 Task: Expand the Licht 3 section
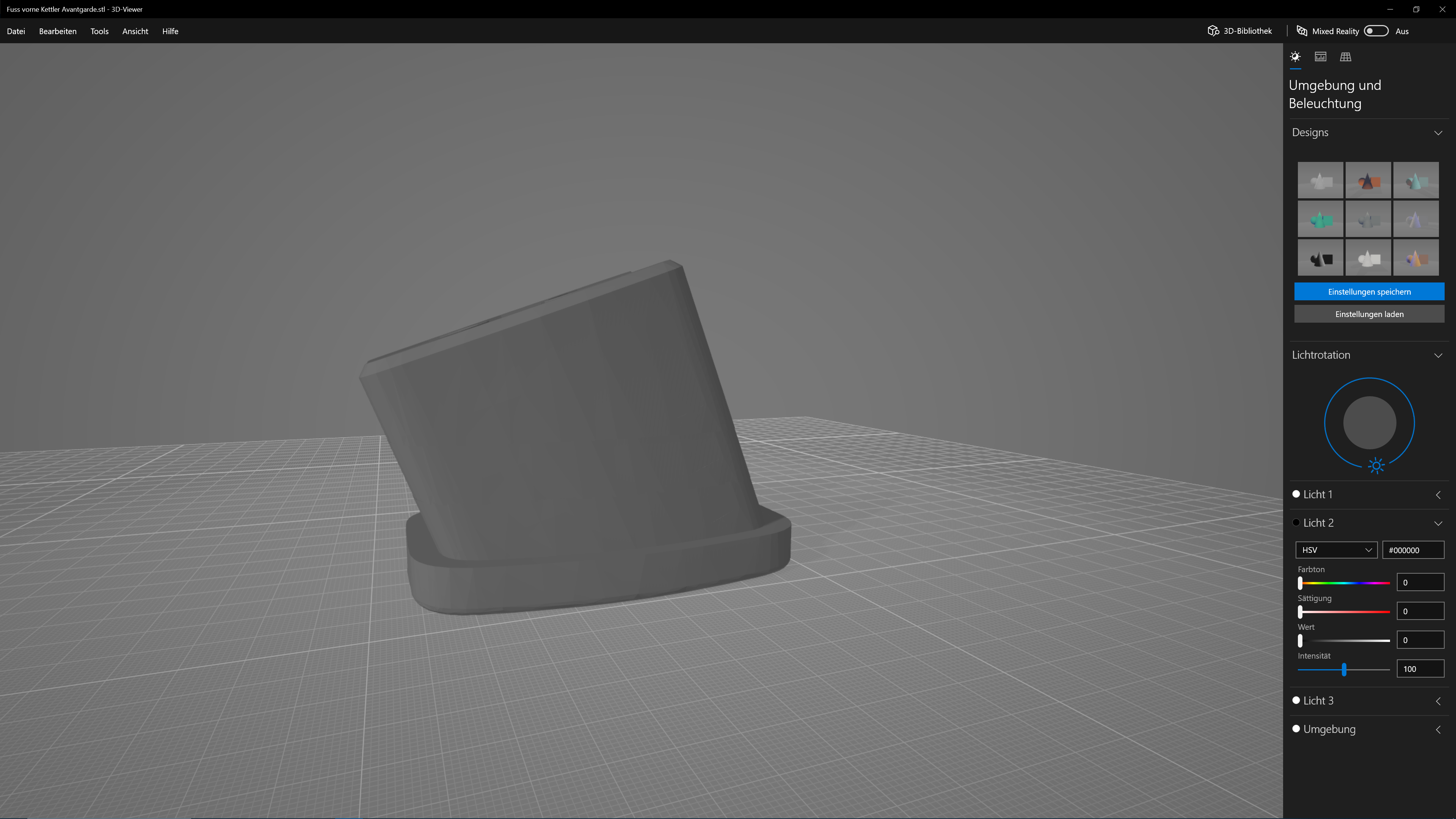tap(1438, 701)
